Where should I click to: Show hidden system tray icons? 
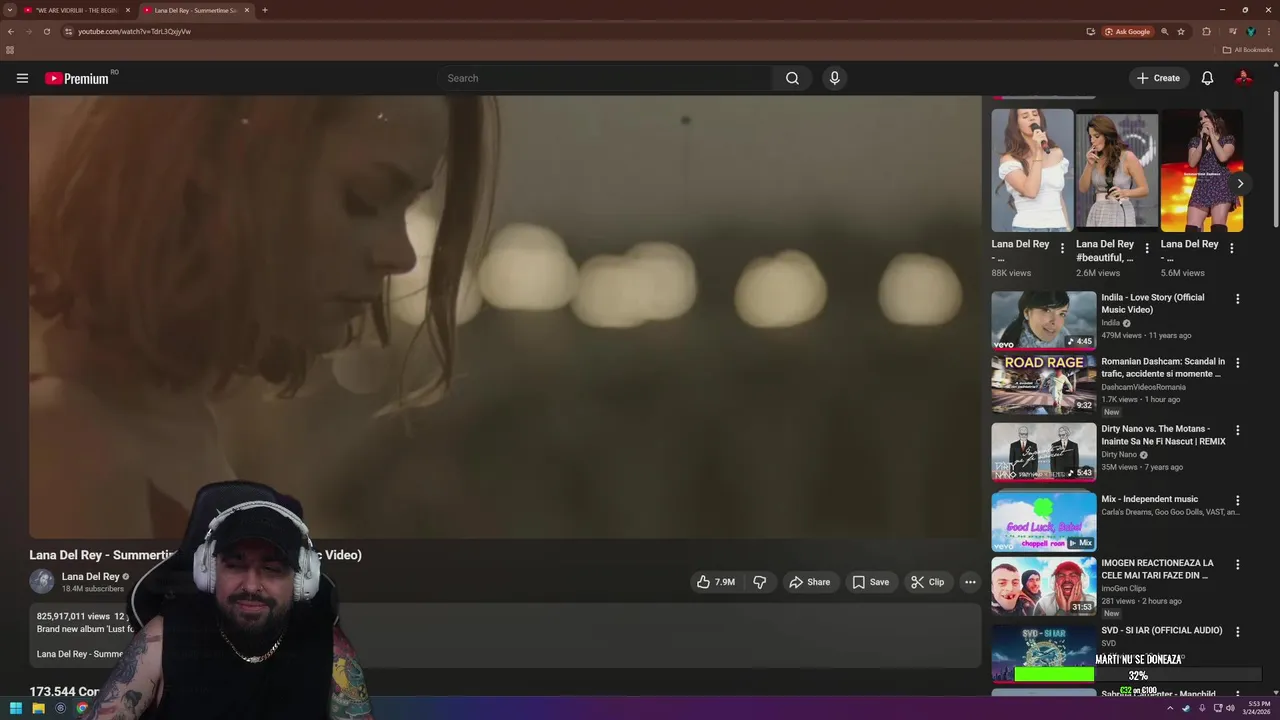[1170, 708]
